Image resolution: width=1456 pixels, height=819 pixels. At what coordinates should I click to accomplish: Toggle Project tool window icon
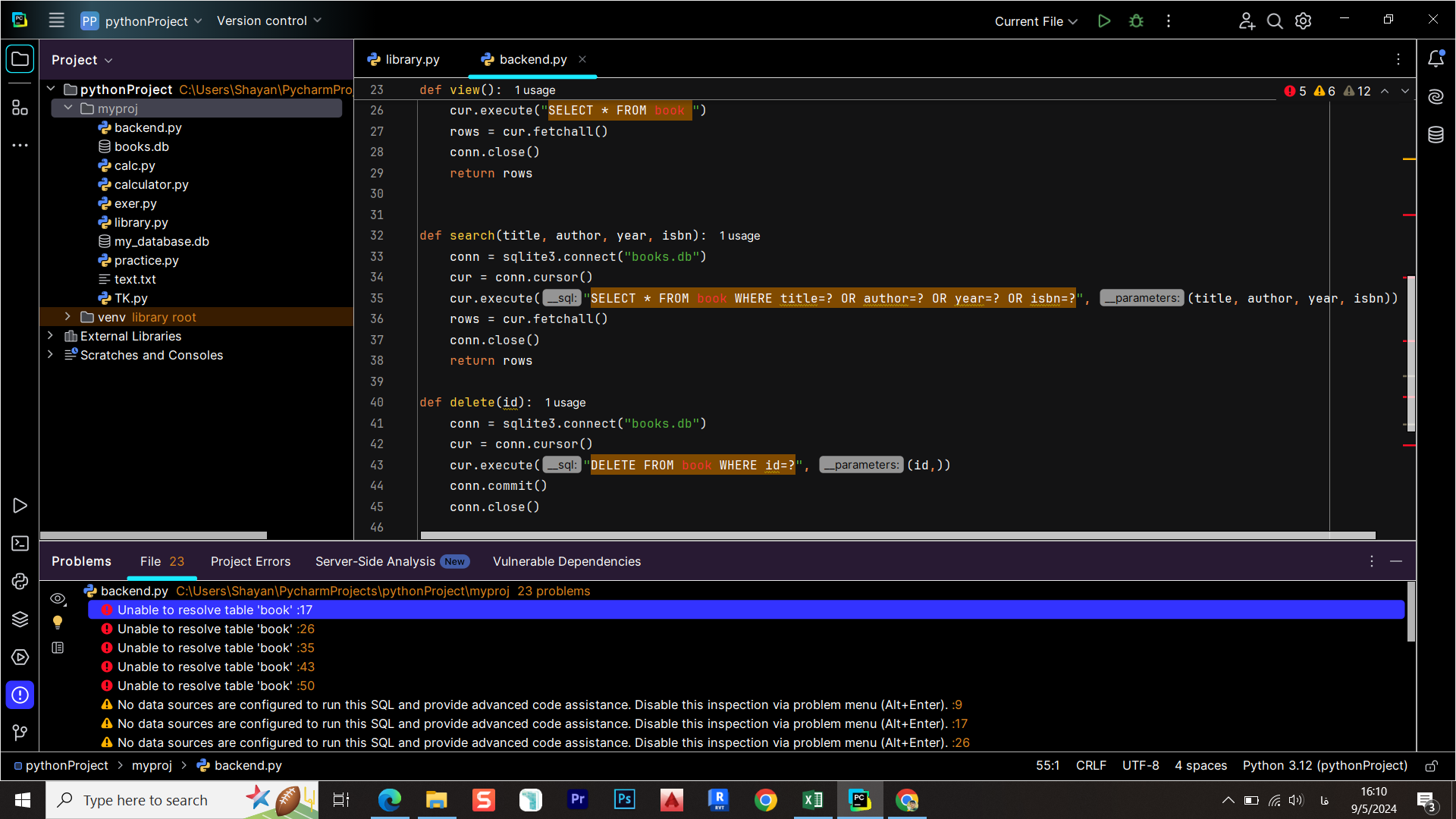click(20, 59)
